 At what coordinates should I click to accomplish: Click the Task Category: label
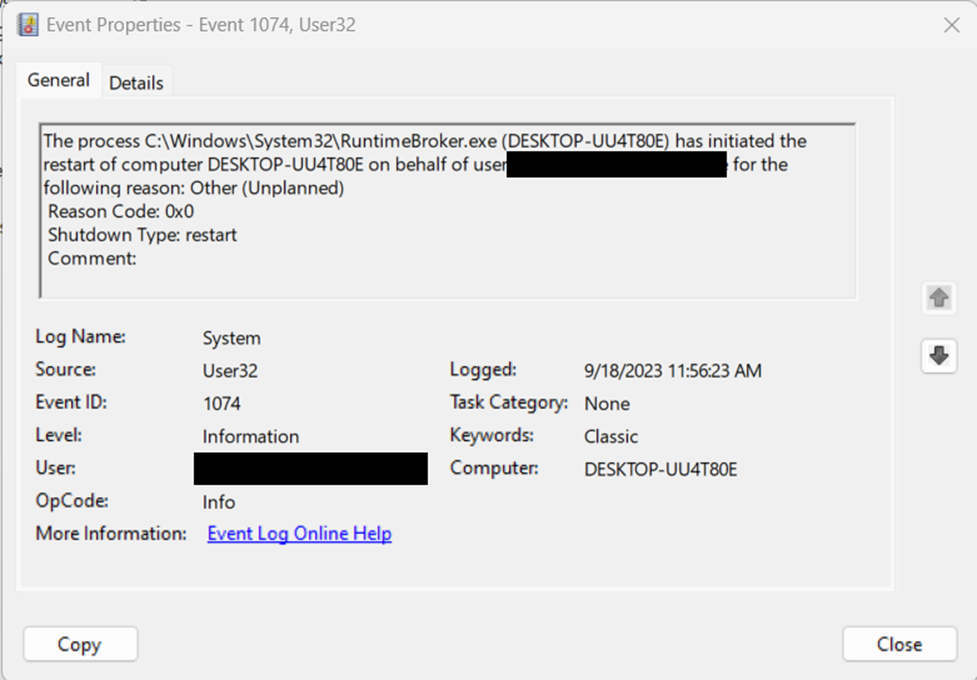tap(508, 402)
